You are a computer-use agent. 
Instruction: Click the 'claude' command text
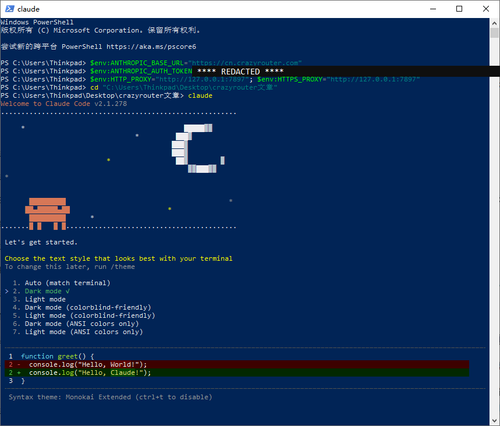tap(200, 96)
